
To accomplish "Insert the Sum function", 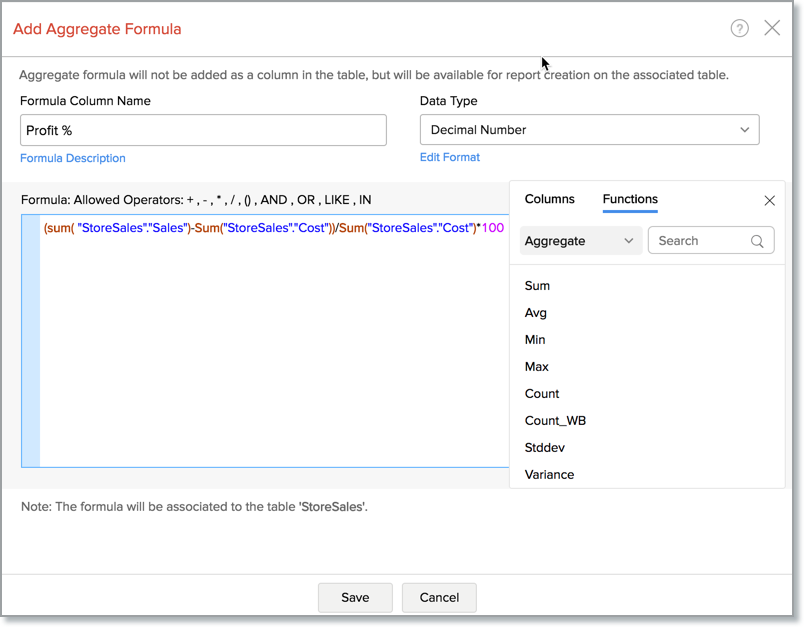I will coord(537,286).
